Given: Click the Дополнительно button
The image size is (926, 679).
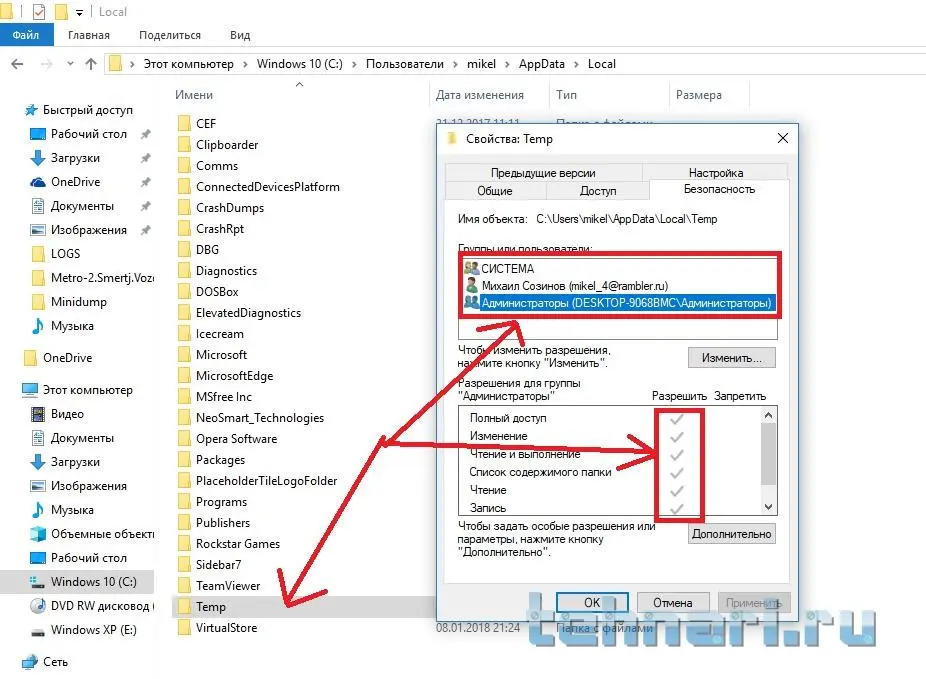Looking at the screenshot, I should [x=731, y=534].
